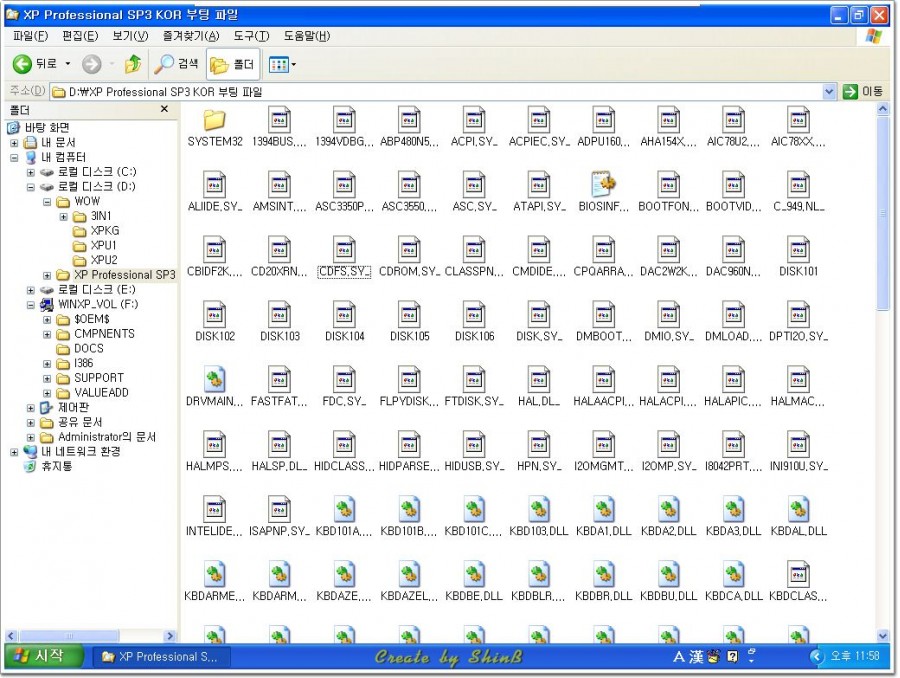Select the XP Professional SP3 tree folder

116,275
